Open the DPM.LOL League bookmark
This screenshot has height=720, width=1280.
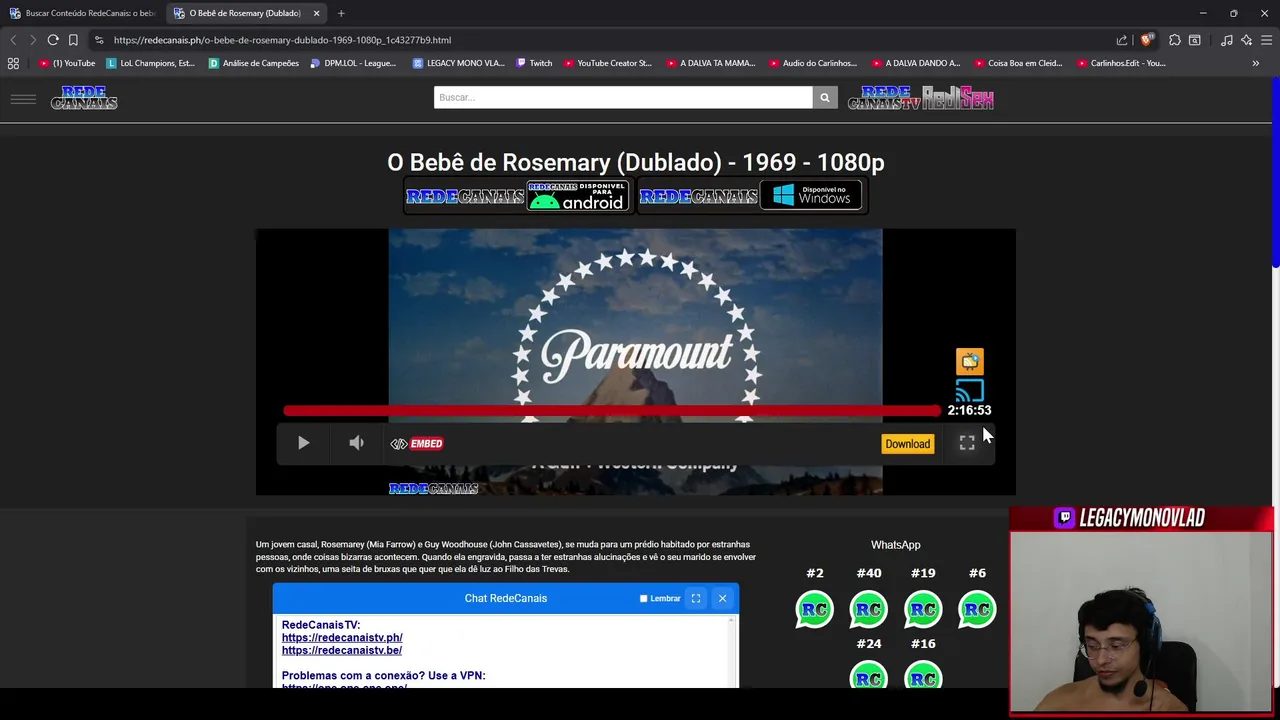354,63
